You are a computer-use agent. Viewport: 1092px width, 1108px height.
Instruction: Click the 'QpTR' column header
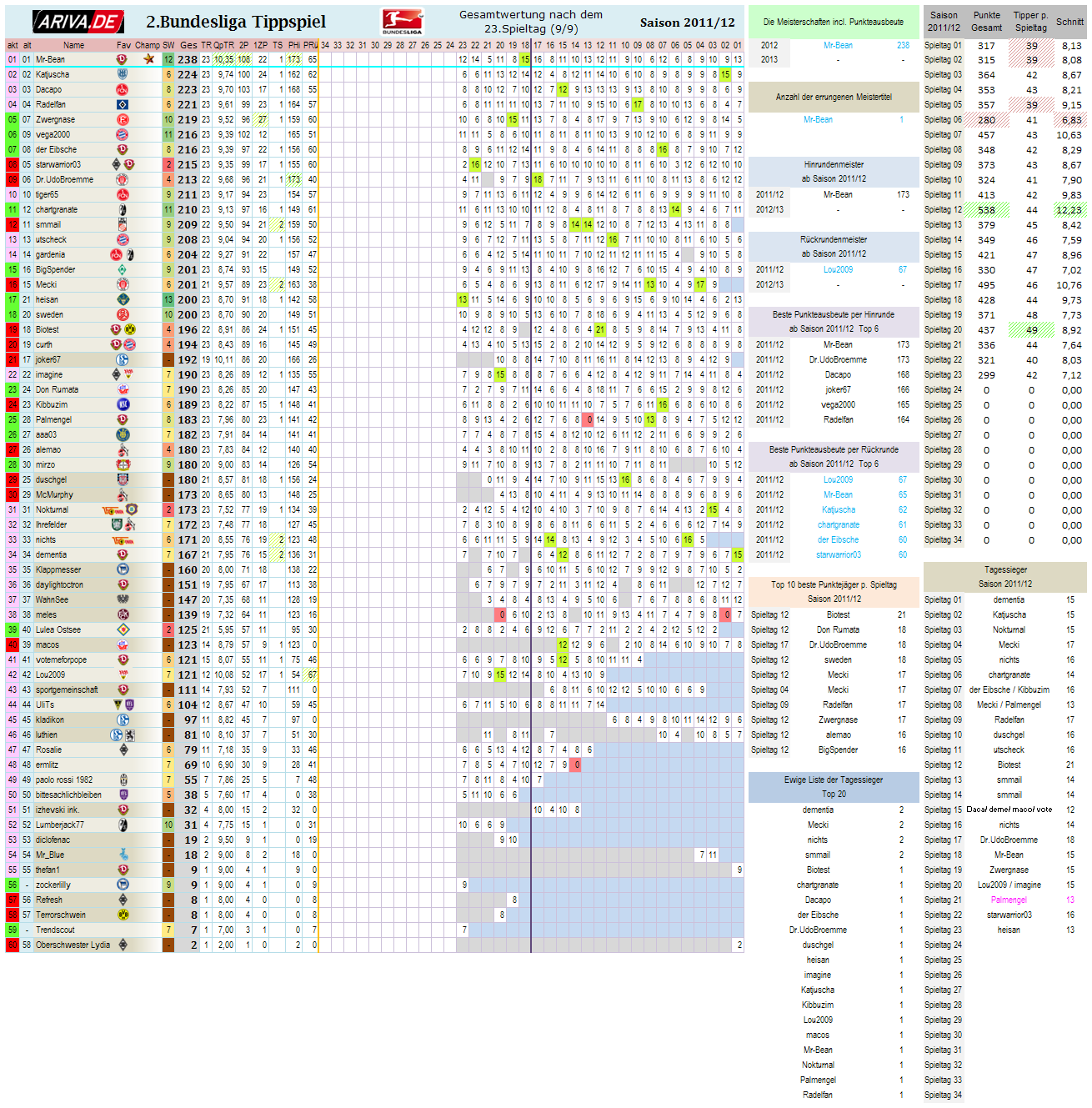click(223, 45)
